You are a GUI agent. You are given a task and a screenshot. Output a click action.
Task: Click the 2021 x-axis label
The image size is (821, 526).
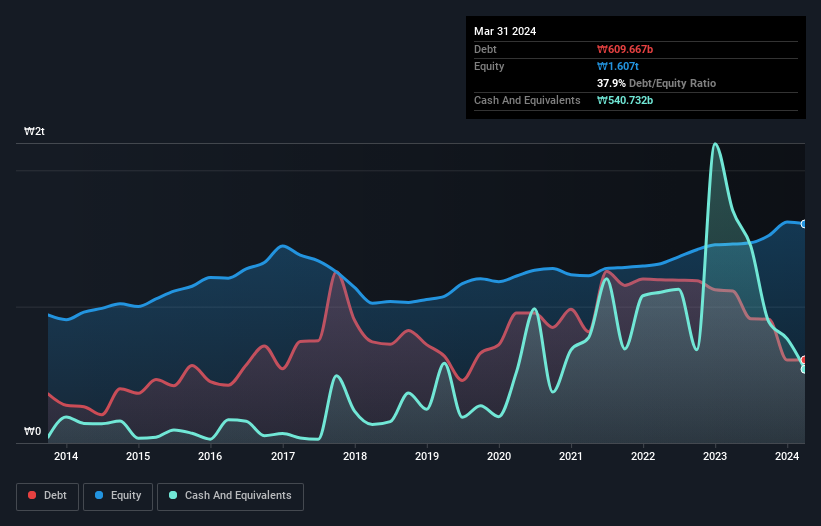pos(571,456)
